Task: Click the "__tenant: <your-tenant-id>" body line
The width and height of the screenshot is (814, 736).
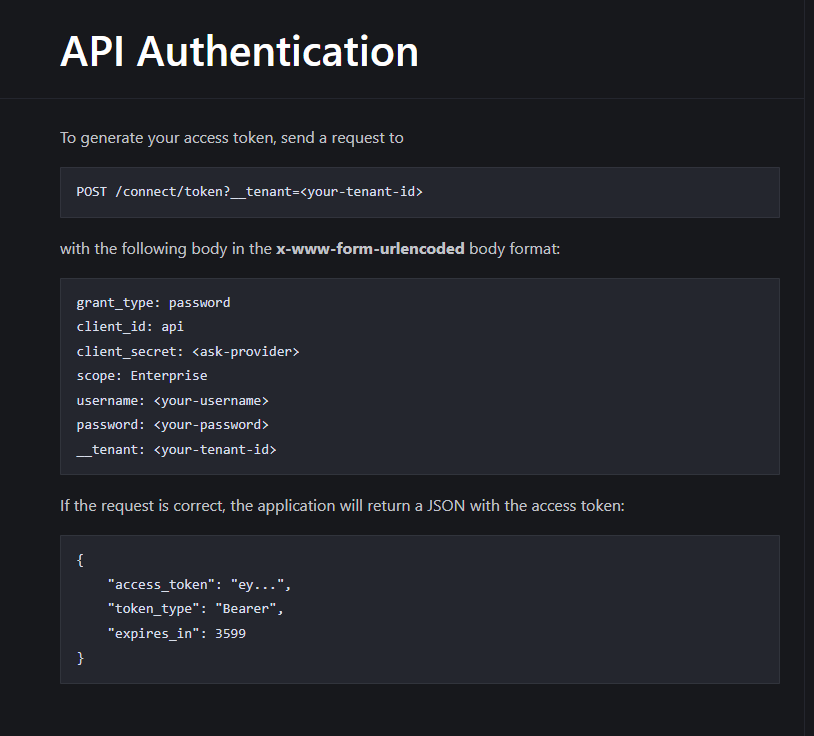Action: [x=177, y=449]
